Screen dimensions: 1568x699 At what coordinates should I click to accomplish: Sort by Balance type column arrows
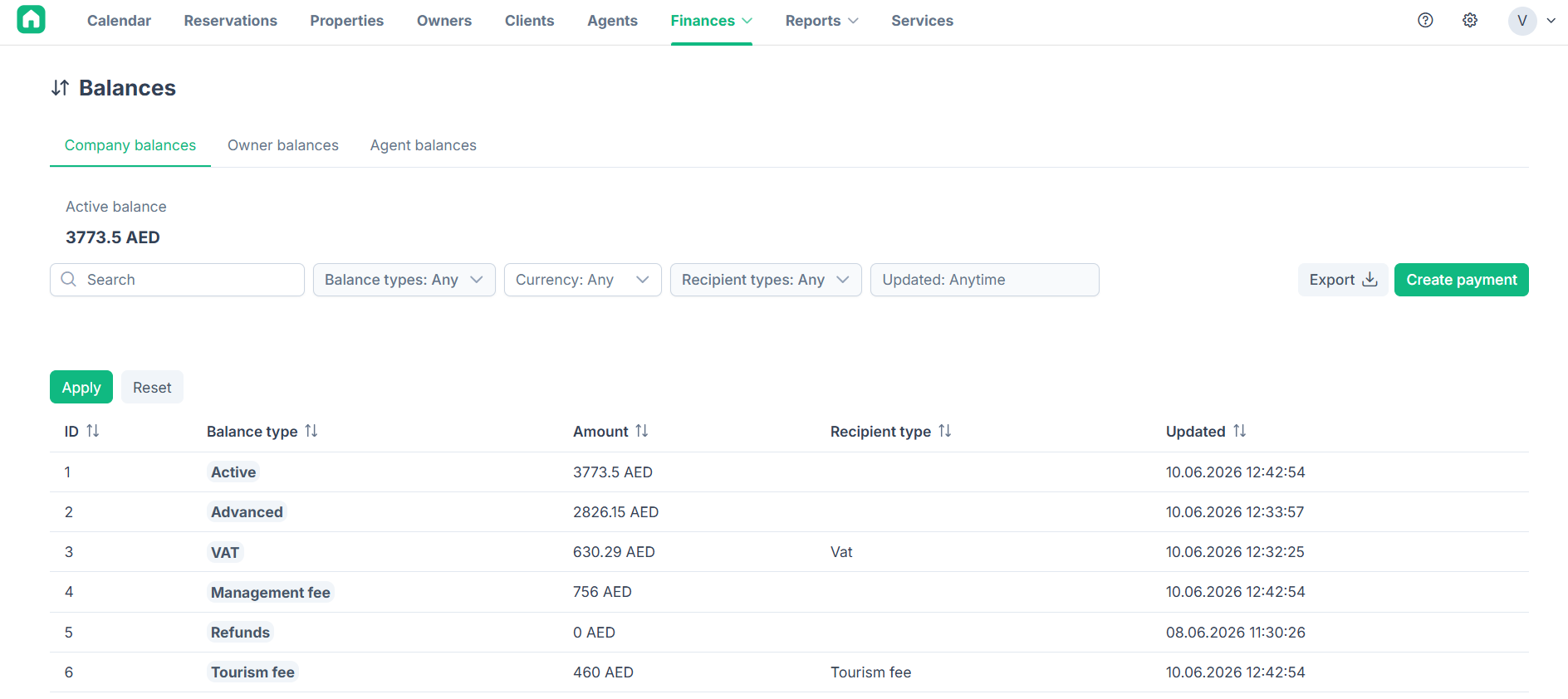[x=311, y=431]
